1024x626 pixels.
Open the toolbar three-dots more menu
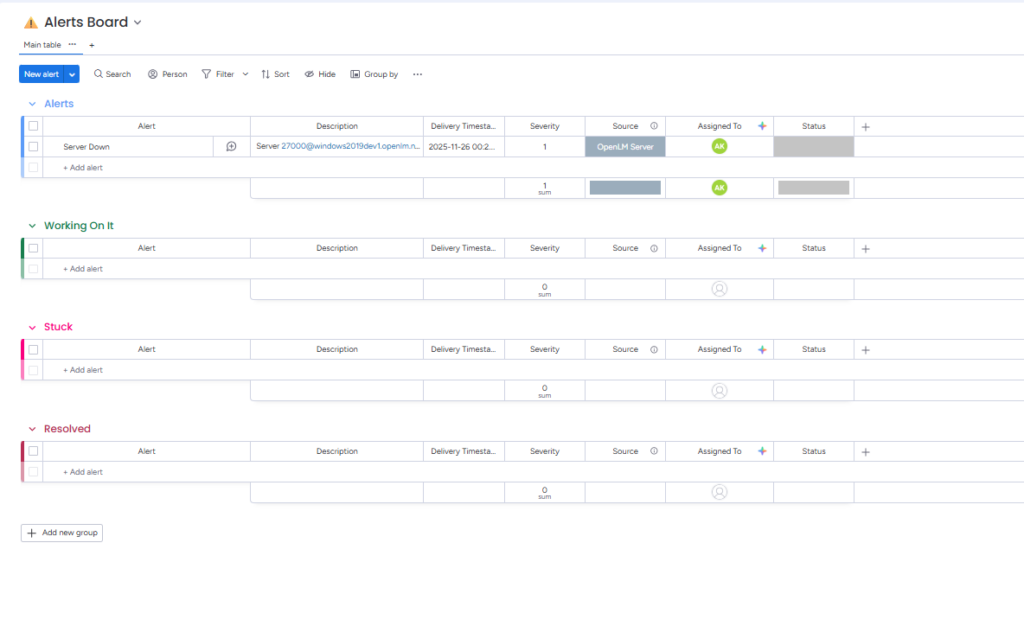417,74
